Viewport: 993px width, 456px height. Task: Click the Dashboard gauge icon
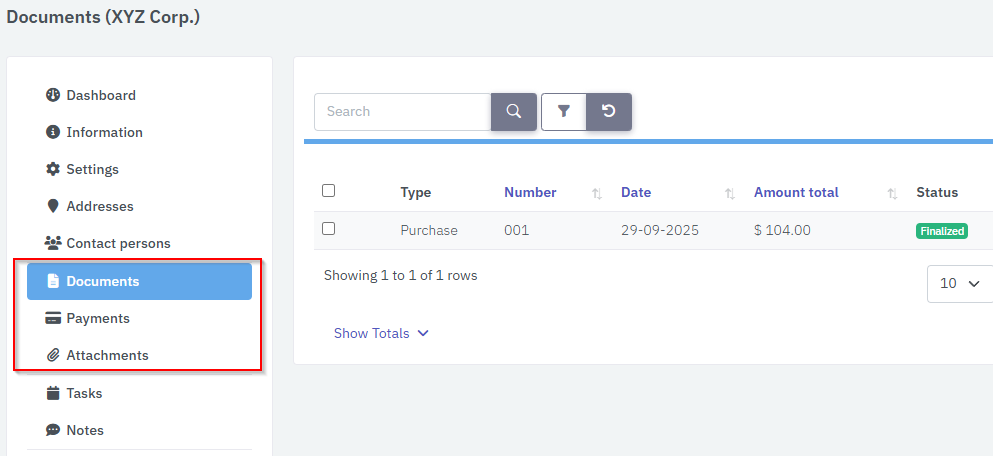point(53,95)
